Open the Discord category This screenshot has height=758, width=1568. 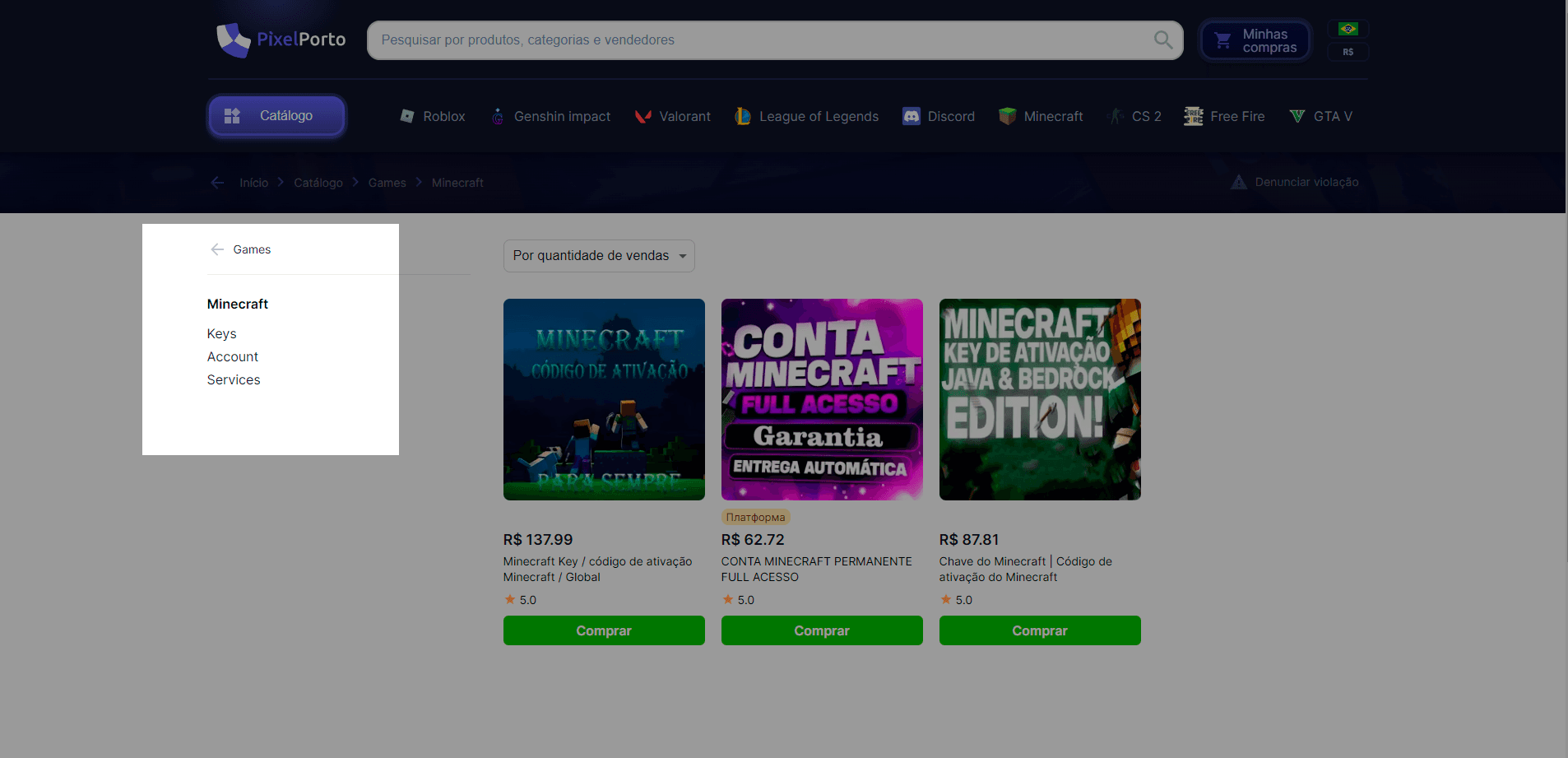938,116
